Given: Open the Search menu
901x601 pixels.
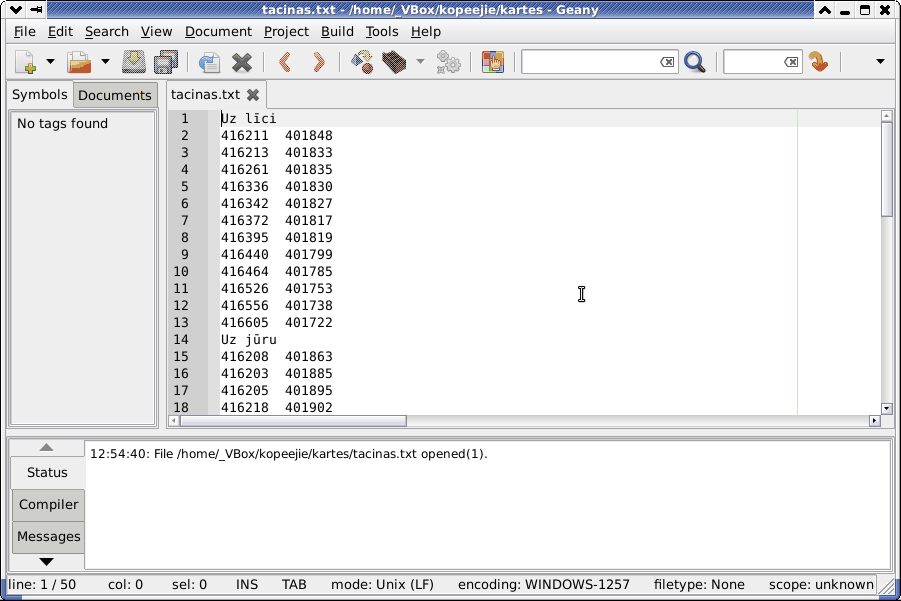Looking at the screenshot, I should 106,32.
